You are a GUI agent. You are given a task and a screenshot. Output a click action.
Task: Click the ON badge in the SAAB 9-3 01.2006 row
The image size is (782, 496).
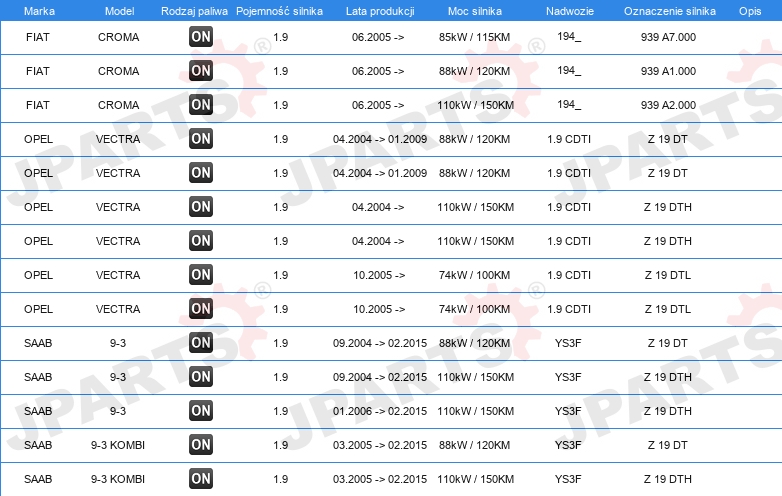[x=201, y=411]
